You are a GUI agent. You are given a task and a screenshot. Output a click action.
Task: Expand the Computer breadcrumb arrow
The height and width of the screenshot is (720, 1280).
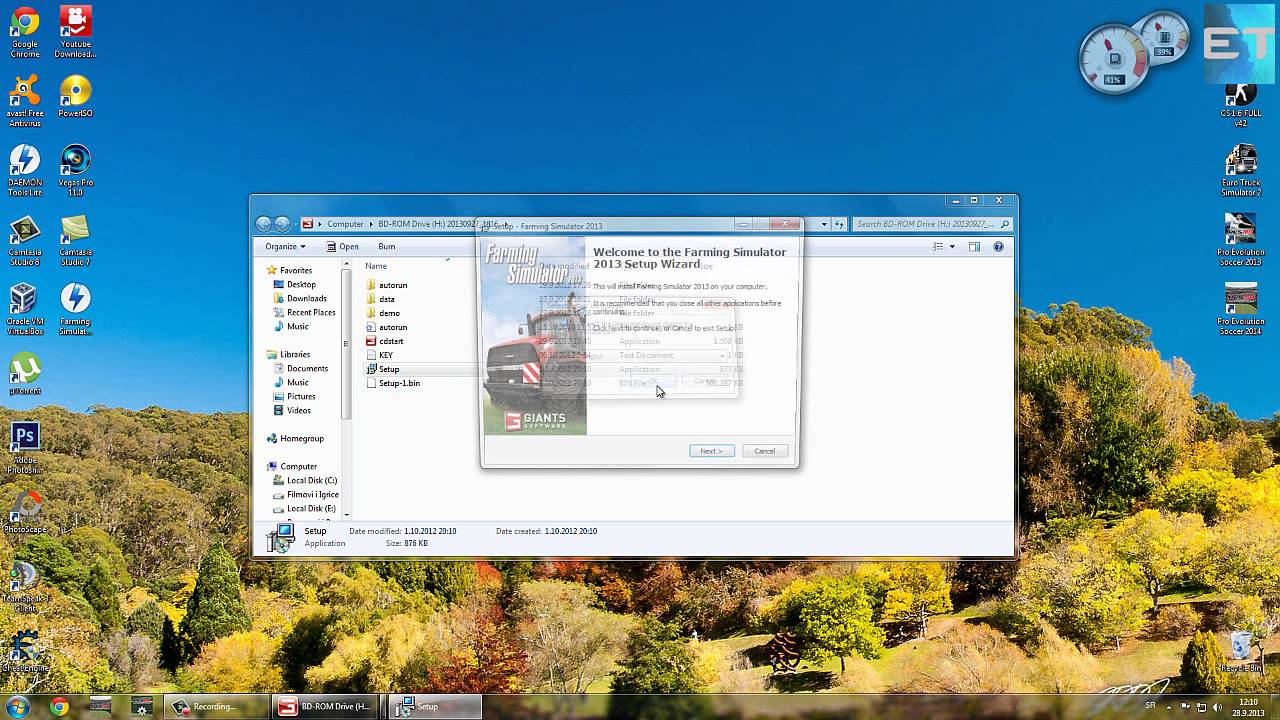coord(371,224)
